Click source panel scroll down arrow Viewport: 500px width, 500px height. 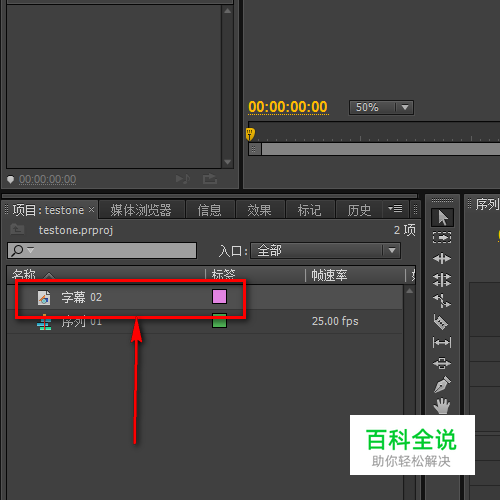tap(228, 162)
